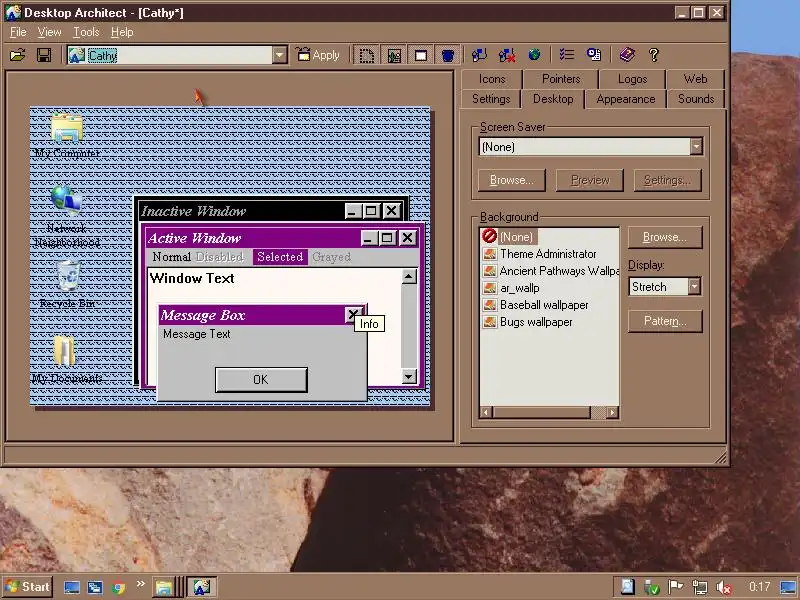
Task: Save the theme with the floppy disk icon
Action: (x=44, y=55)
